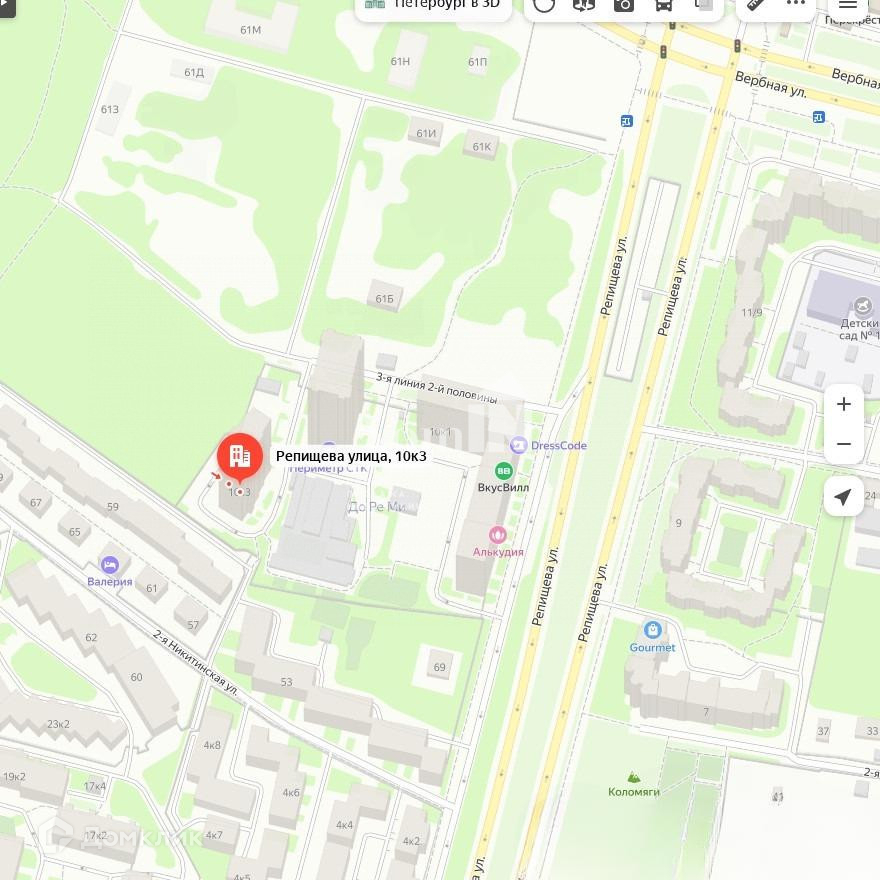Click the Алькудия pink lotus icon

click(x=498, y=535)
